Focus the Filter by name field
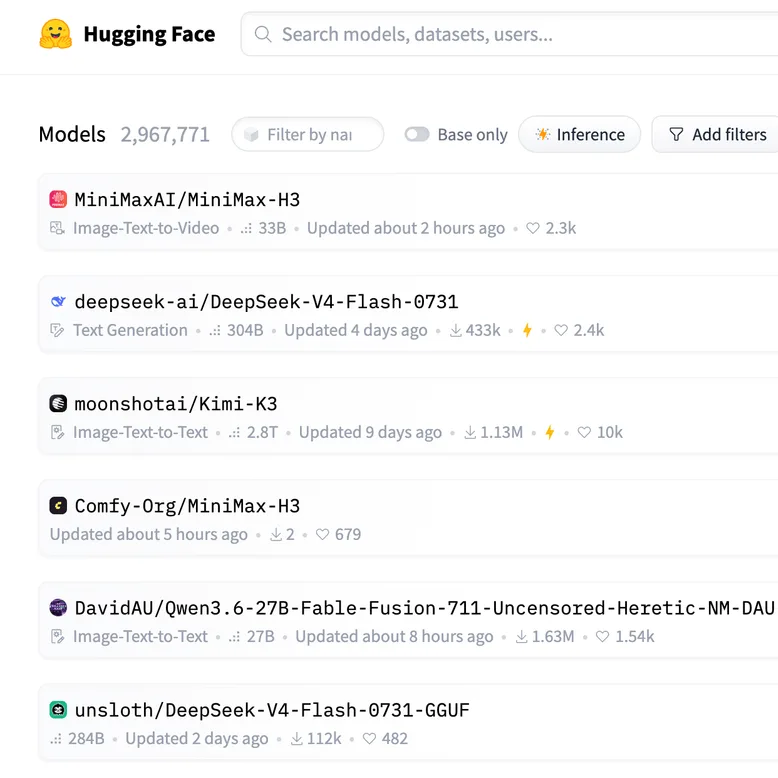778x778 pixels. click(308, 134)
